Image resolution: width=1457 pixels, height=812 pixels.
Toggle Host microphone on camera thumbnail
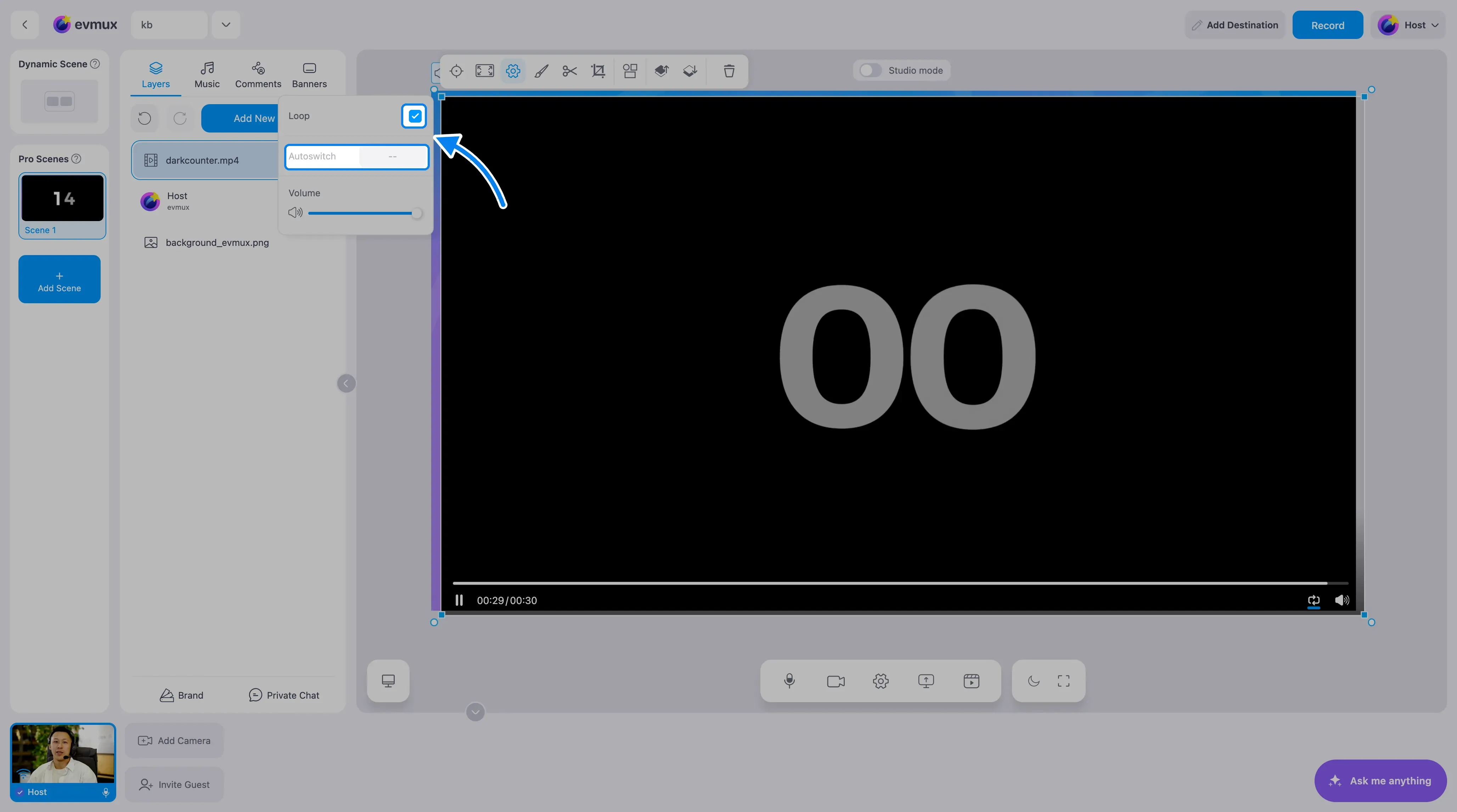[x=106, y=792]
